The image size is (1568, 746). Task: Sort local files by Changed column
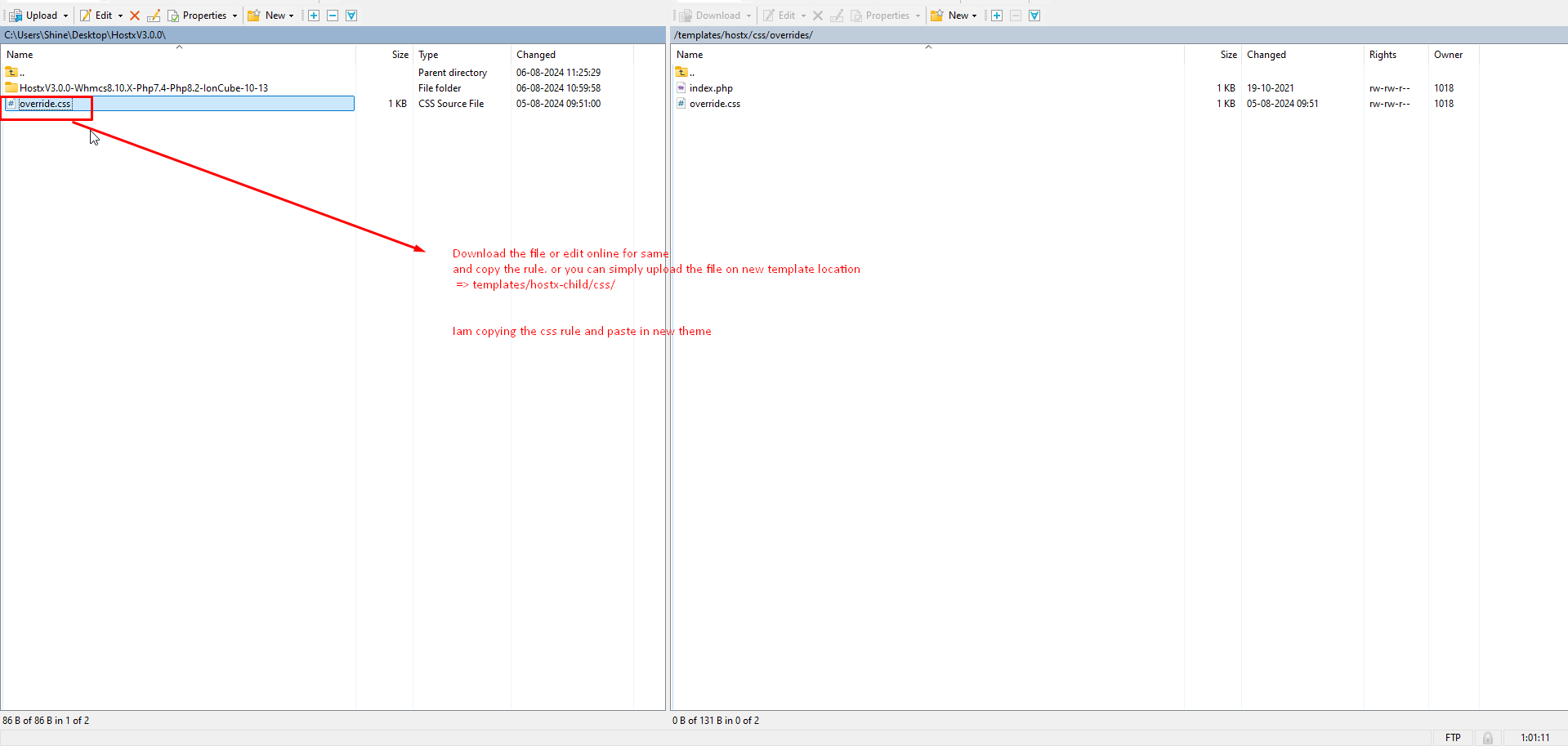pyautogui.click(x=536, y=55)
